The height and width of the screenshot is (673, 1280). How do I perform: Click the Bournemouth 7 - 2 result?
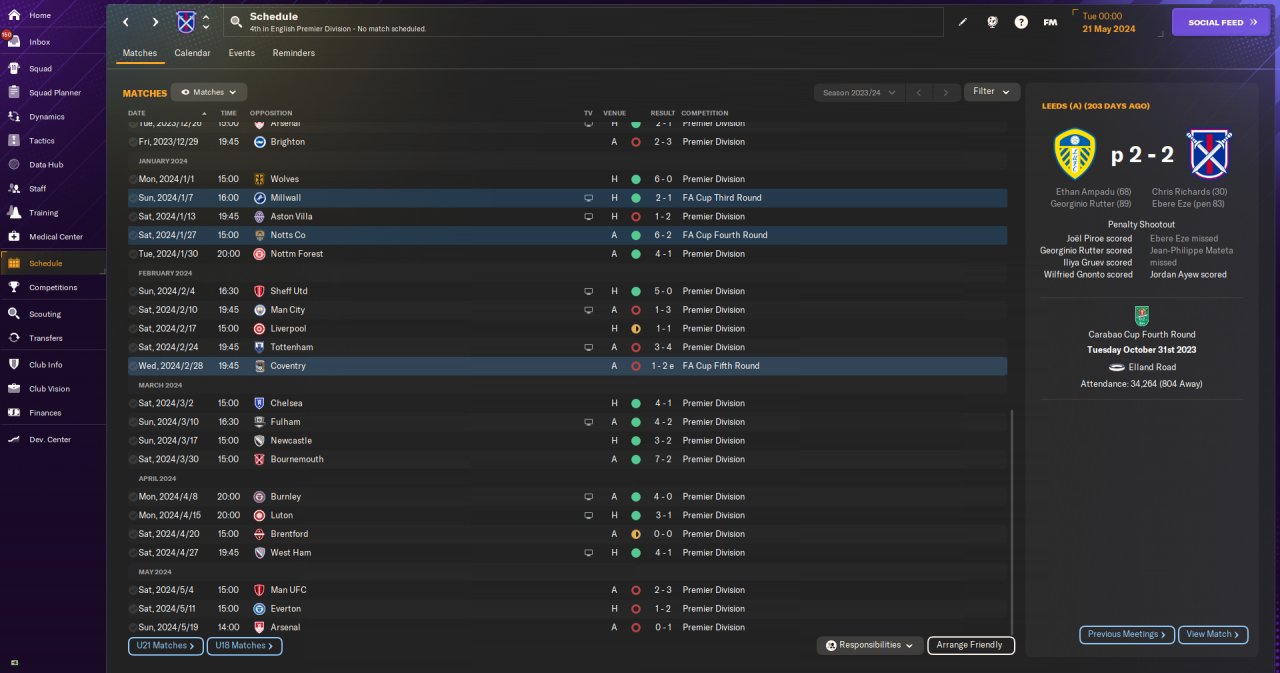pyautogui.click(x=664, y=460)
